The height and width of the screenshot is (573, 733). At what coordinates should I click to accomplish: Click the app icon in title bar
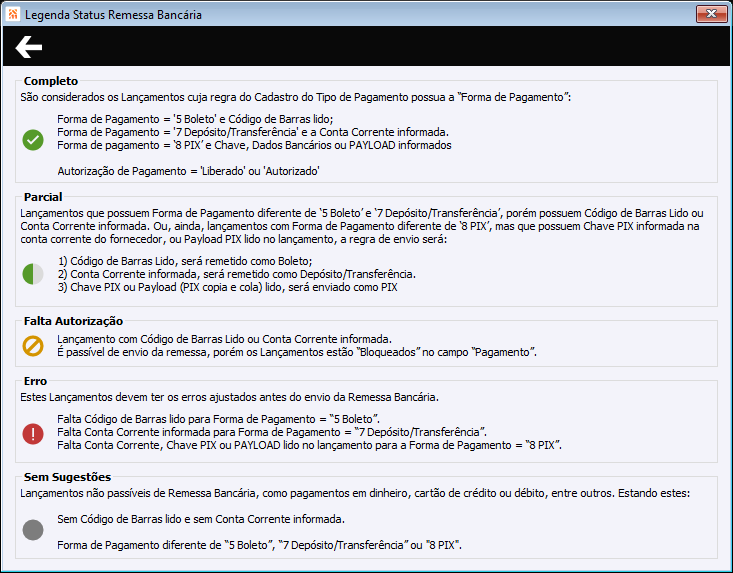click(13, 14)
